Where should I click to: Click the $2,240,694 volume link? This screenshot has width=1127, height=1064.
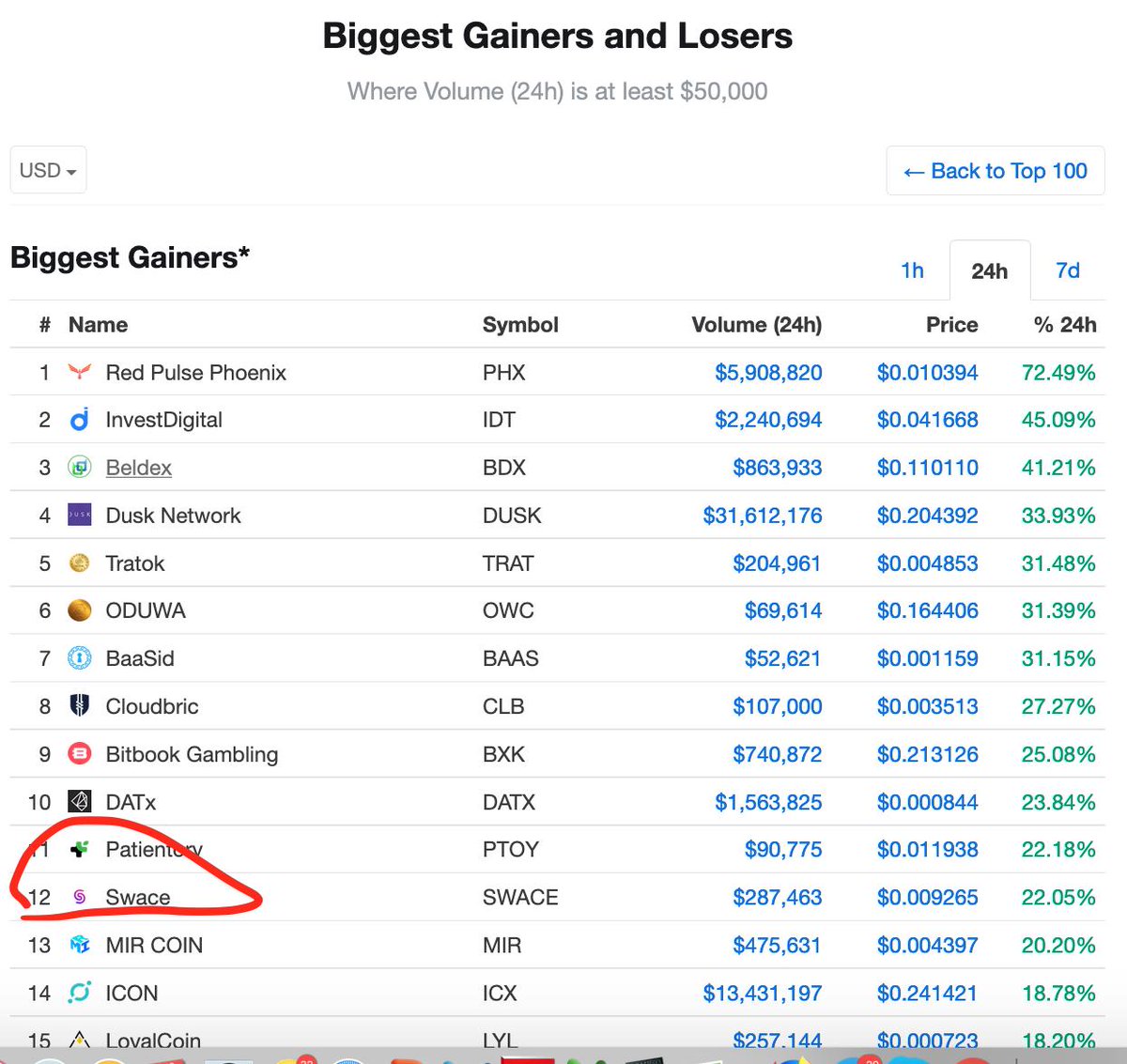pyautogui.click(x=768, y=420)
